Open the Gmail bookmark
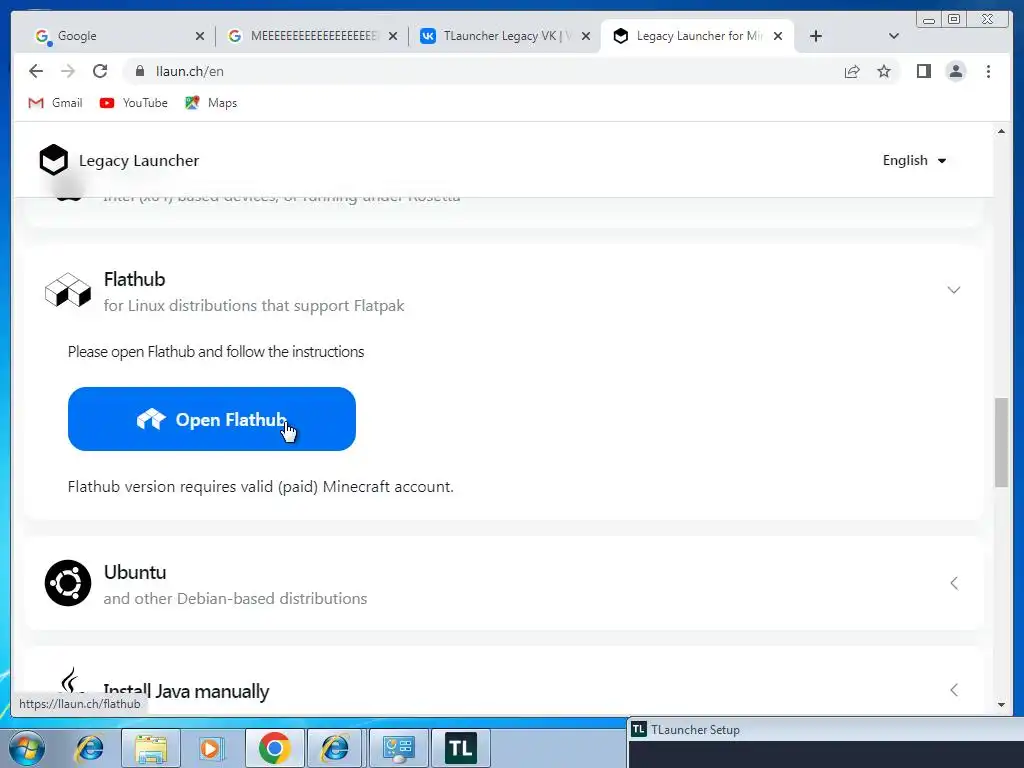This screenshot has width=1024, height=768. [56, 103]
